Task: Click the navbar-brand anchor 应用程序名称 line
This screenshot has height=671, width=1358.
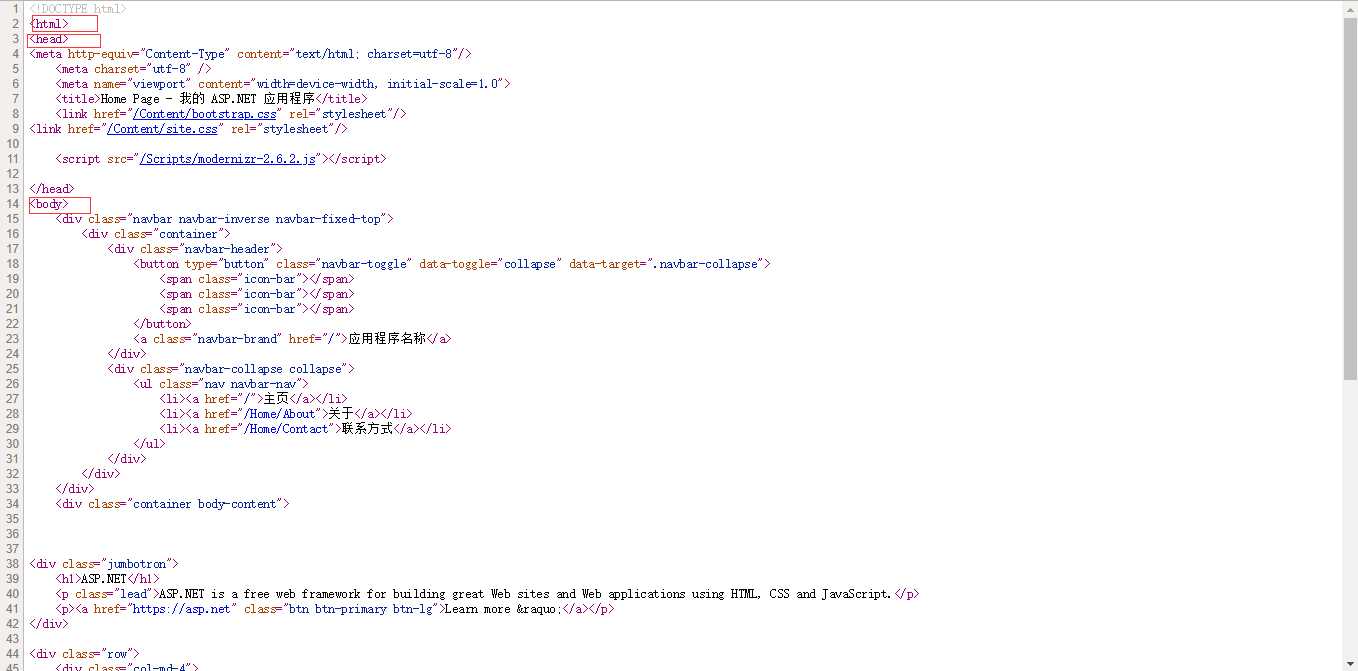Action: pyautogui.click(x=292, y=339)
